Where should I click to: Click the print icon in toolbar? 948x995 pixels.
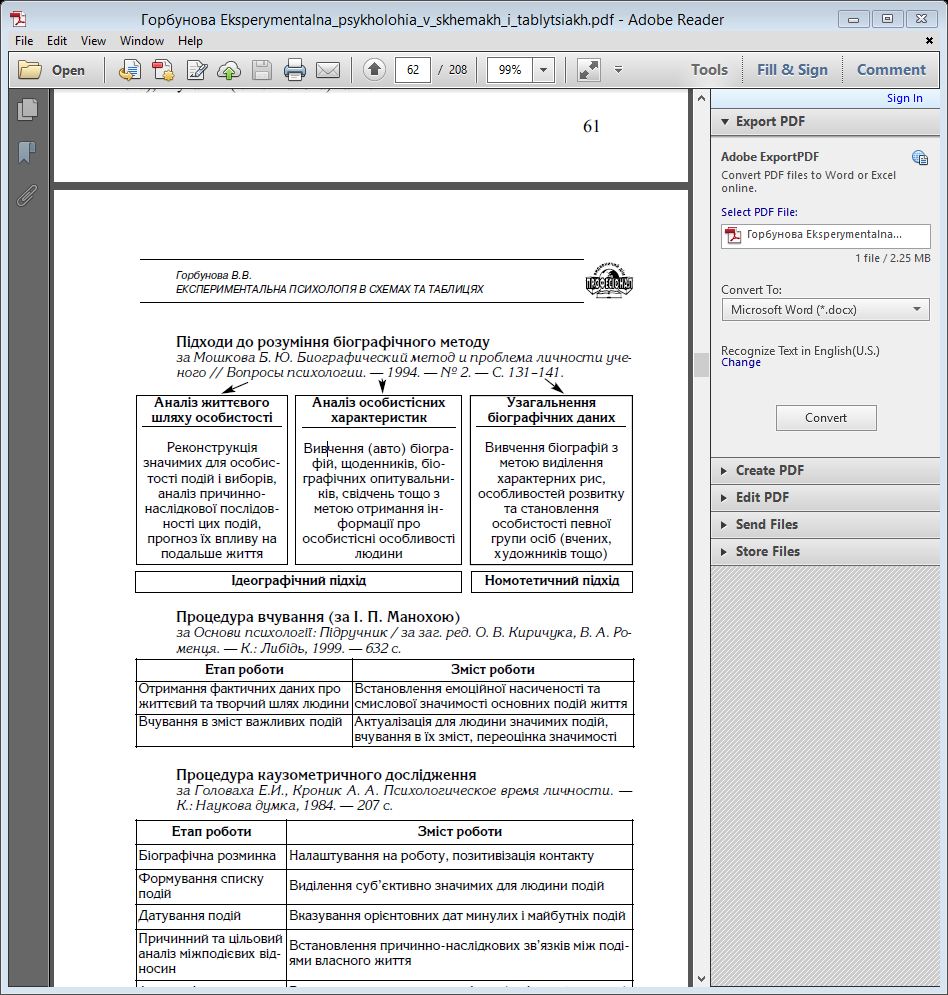[294, 70]
